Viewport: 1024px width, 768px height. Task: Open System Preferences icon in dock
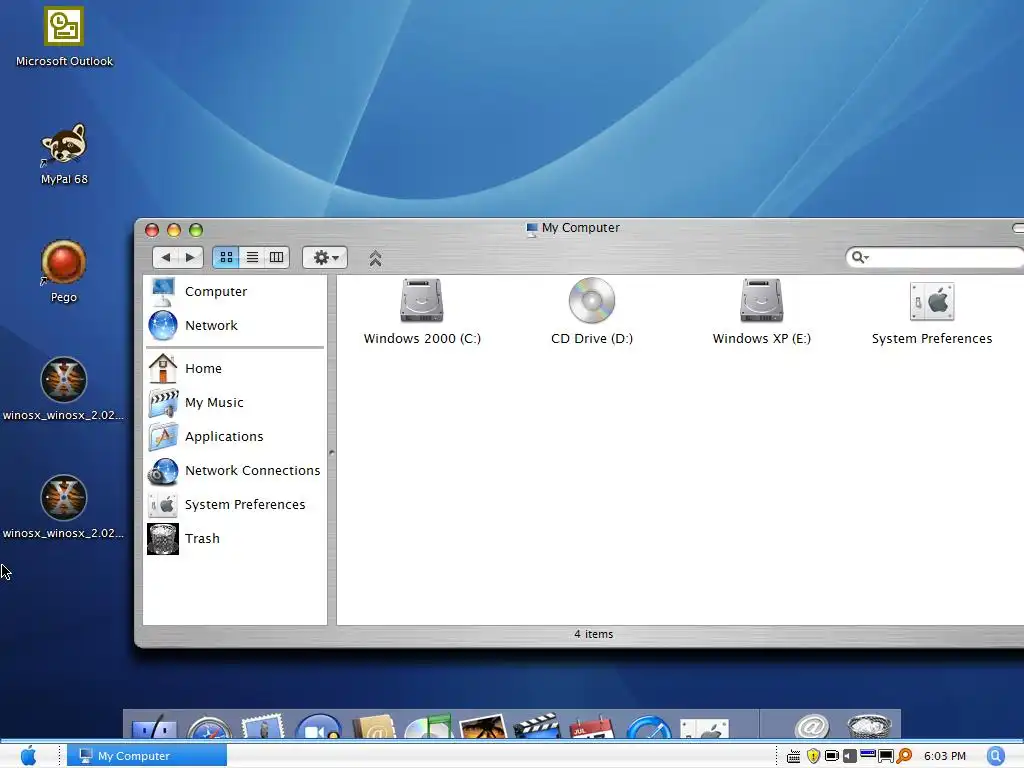click(704, 729)
